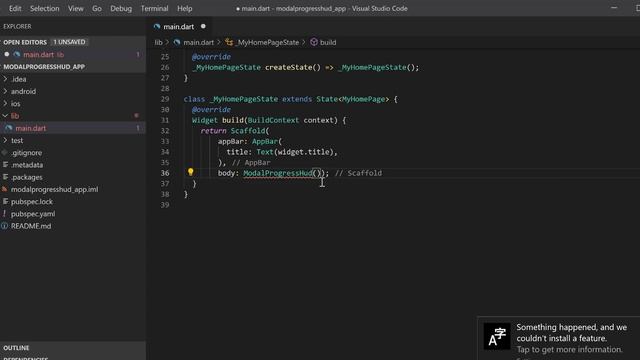Click the README.md info icon
Image resolution: width=640 pixels, height=360 pixels.
tap(4, 226)
